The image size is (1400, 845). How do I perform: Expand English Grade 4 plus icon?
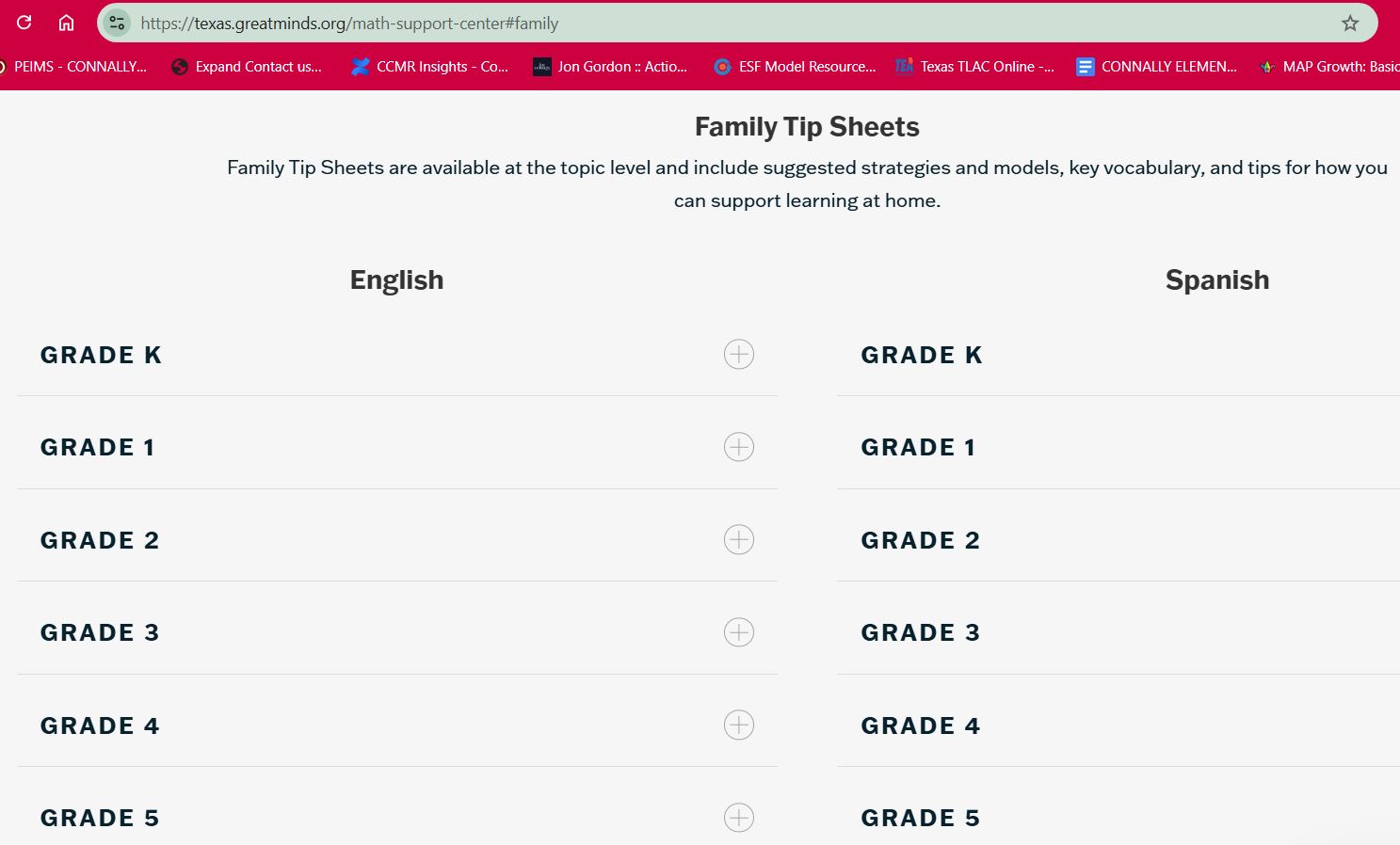[x=739, y=725]
